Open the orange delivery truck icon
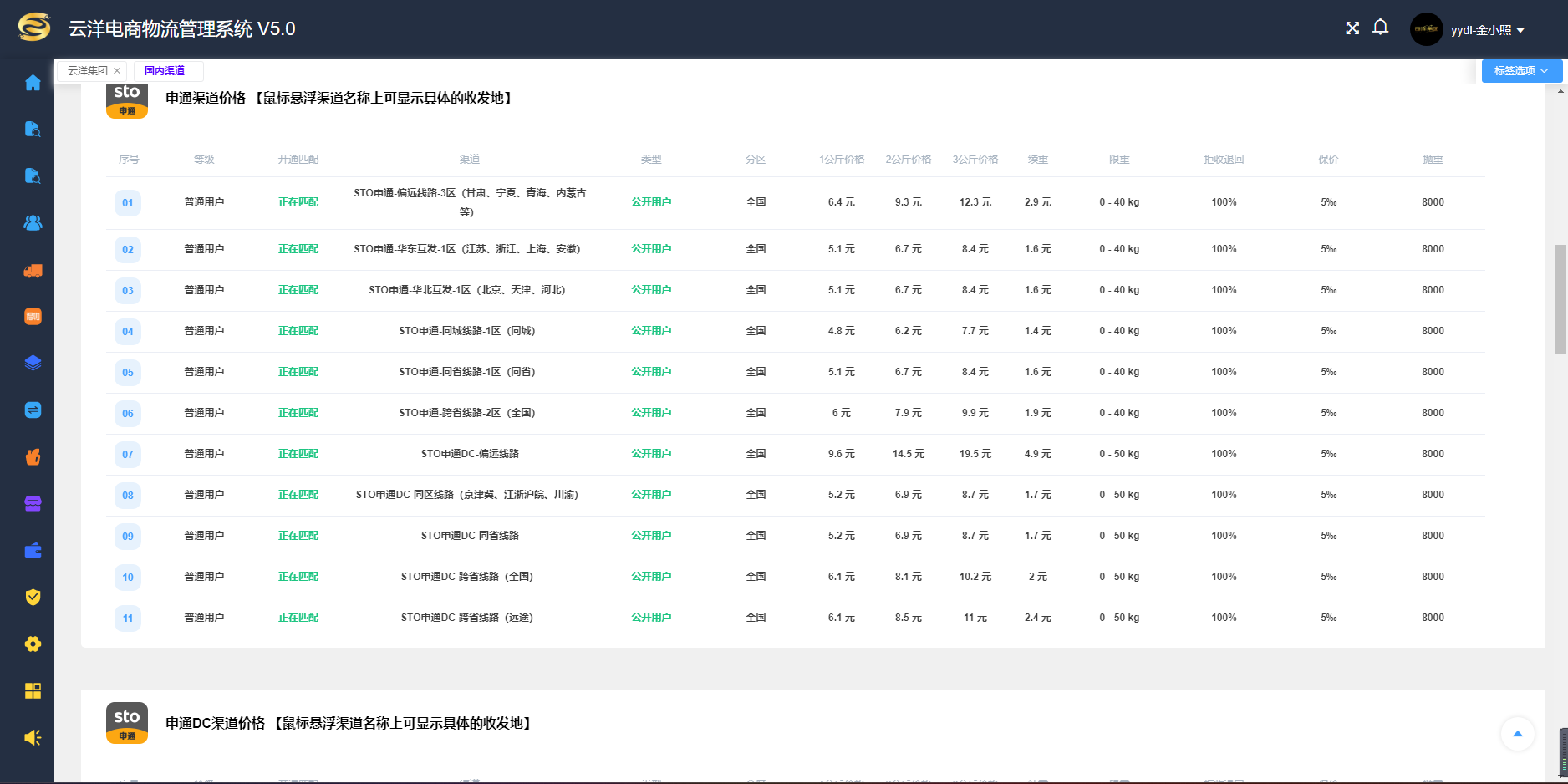The height and width of the screenshot is (784, 1568). [x=33, y=270]
